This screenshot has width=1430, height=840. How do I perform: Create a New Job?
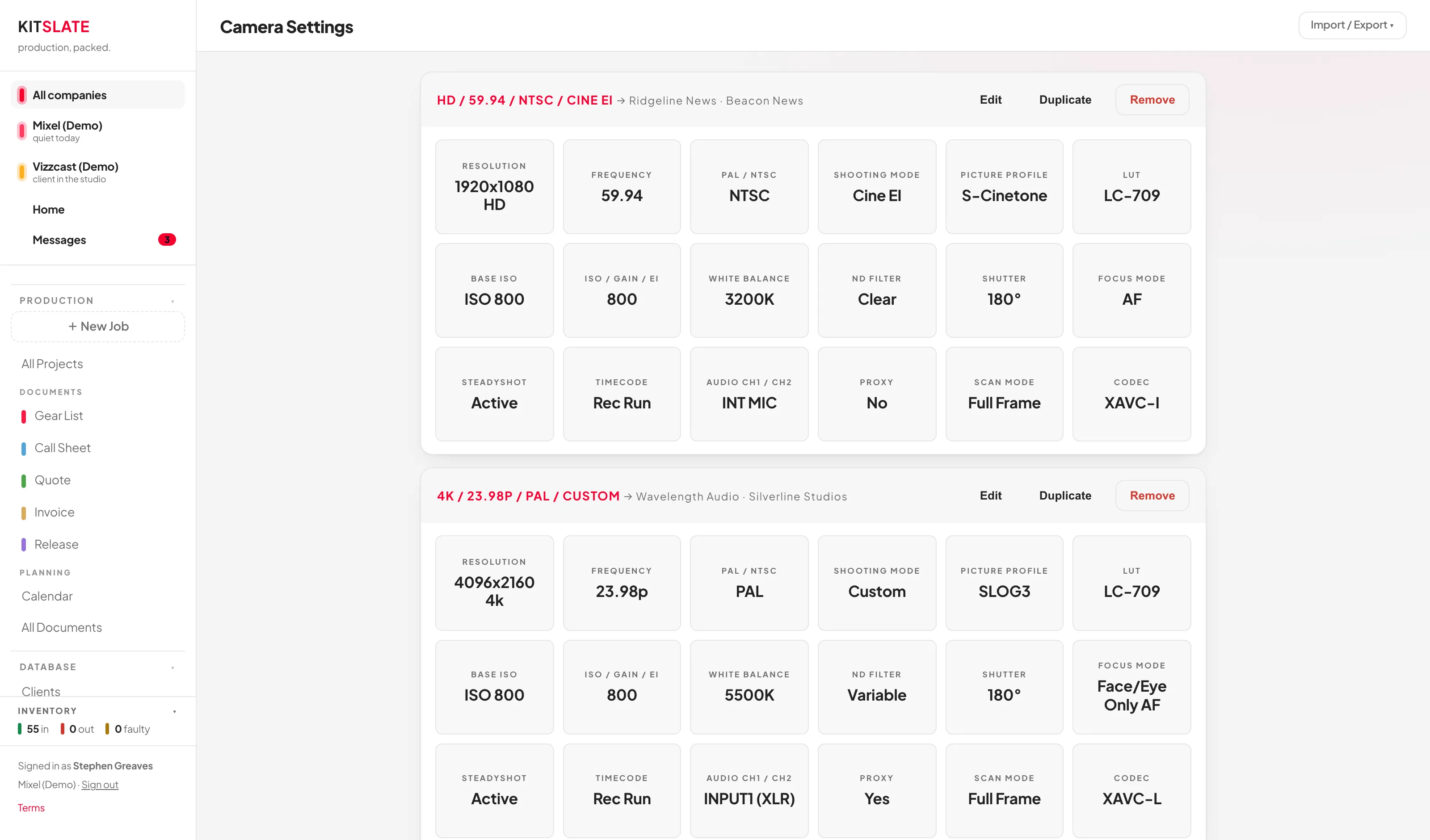(x=97, y=326)
